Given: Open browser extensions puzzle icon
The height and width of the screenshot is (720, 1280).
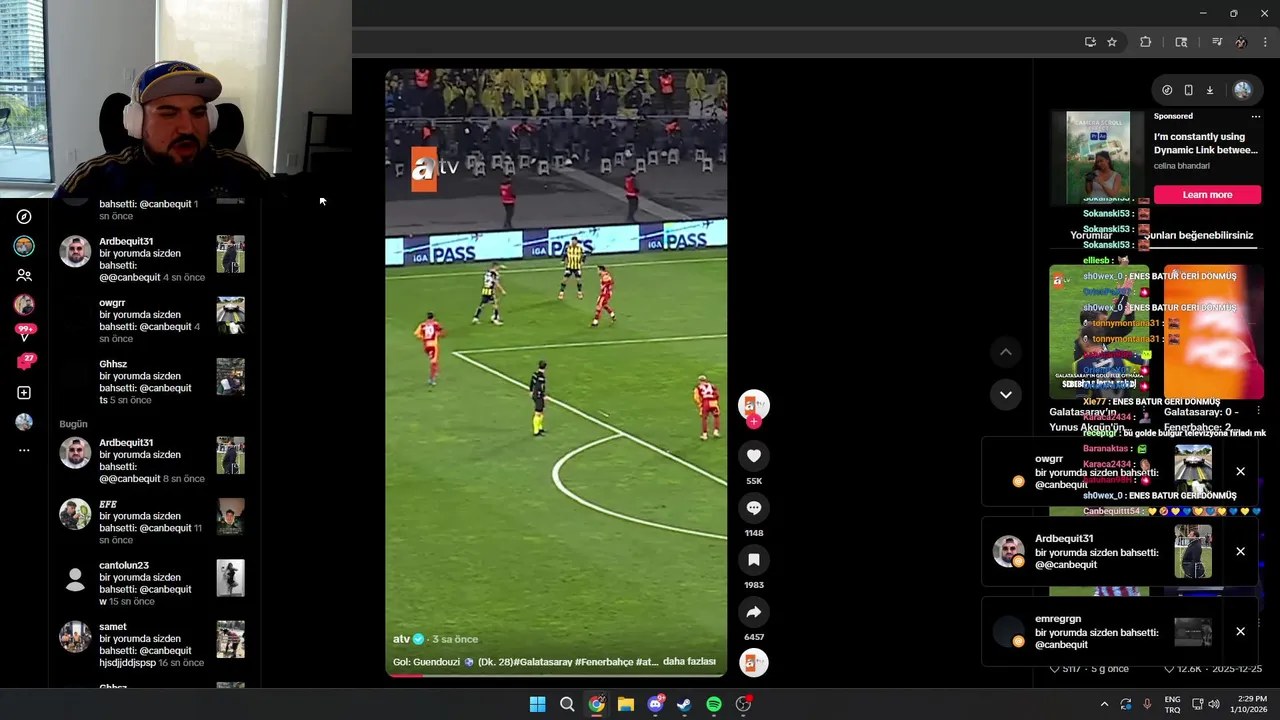Looking at the screenshot, I should pos(1146,42).
